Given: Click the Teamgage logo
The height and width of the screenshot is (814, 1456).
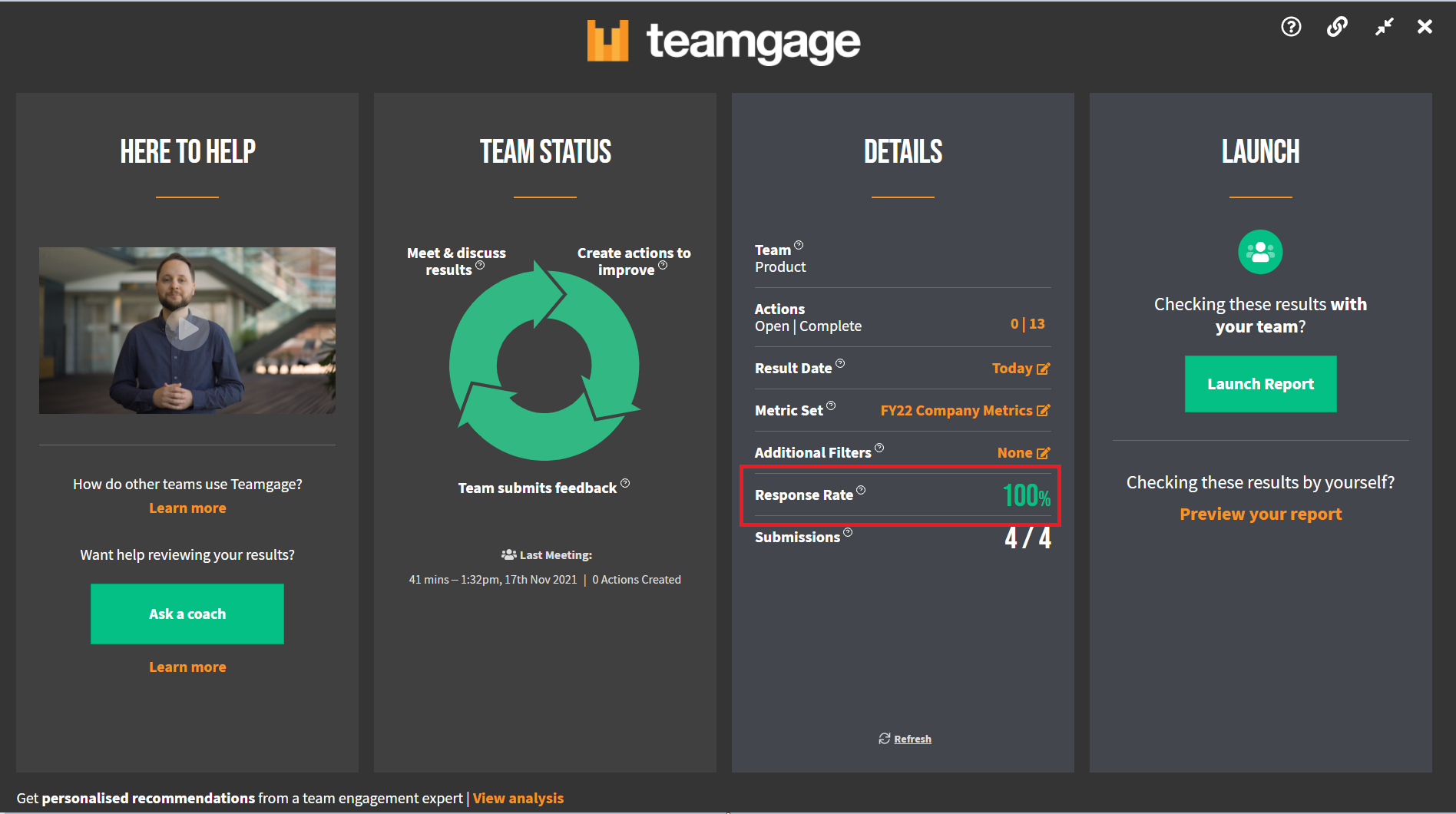Looking at the screenshot, I should pyautogui.click(x=723, y=41).
